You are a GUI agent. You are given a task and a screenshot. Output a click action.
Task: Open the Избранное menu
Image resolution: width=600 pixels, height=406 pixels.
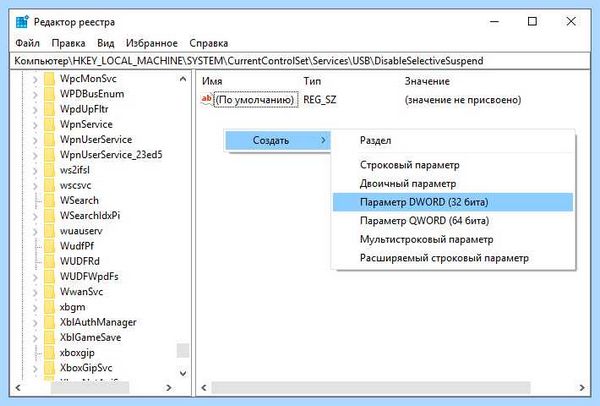point(152,43)
